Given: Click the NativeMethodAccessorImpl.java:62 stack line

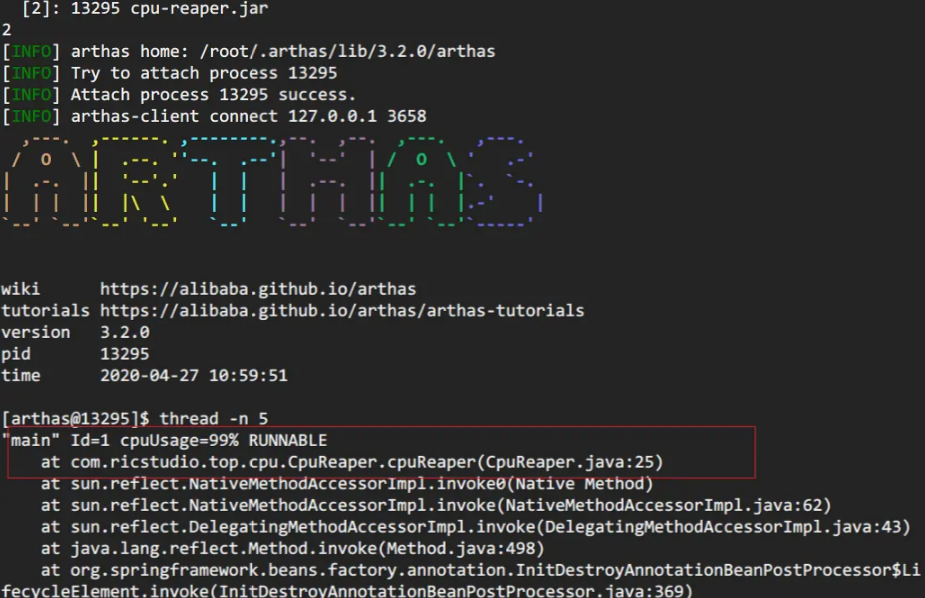Looking at the screenshot, I should (x=436, y=505).
